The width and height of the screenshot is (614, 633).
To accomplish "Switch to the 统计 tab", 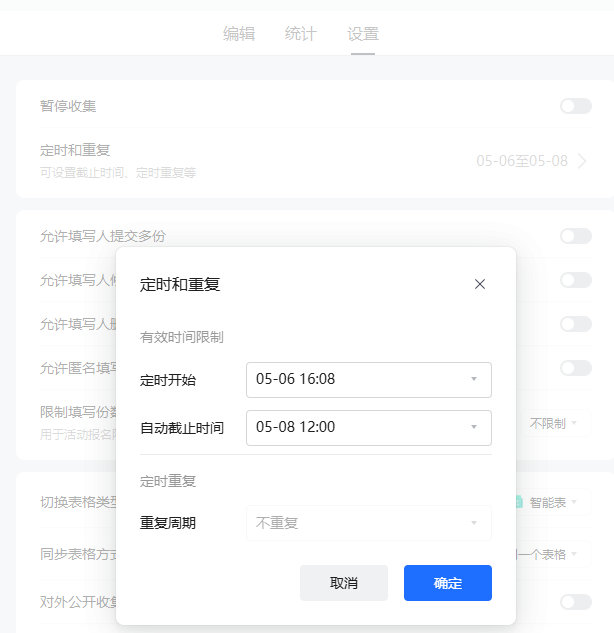I will (x=300, y=34).
